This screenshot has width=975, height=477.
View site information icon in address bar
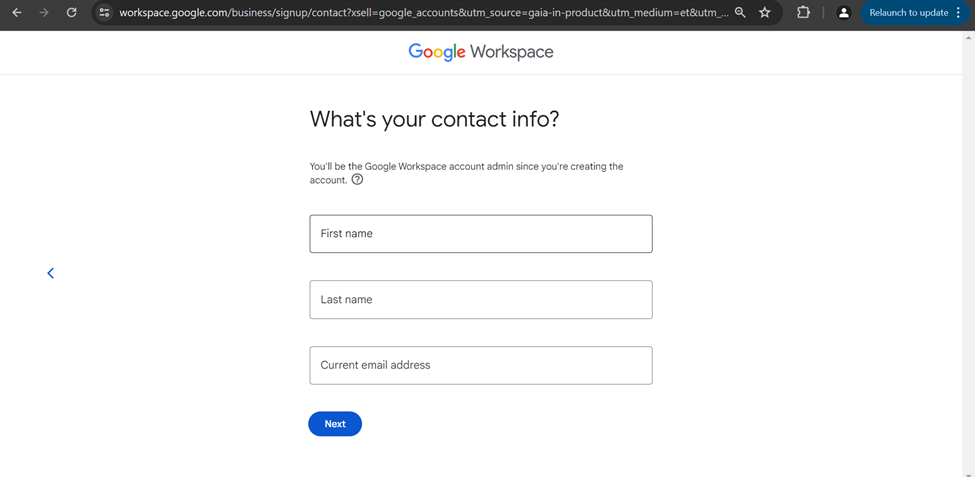(104, 12)
